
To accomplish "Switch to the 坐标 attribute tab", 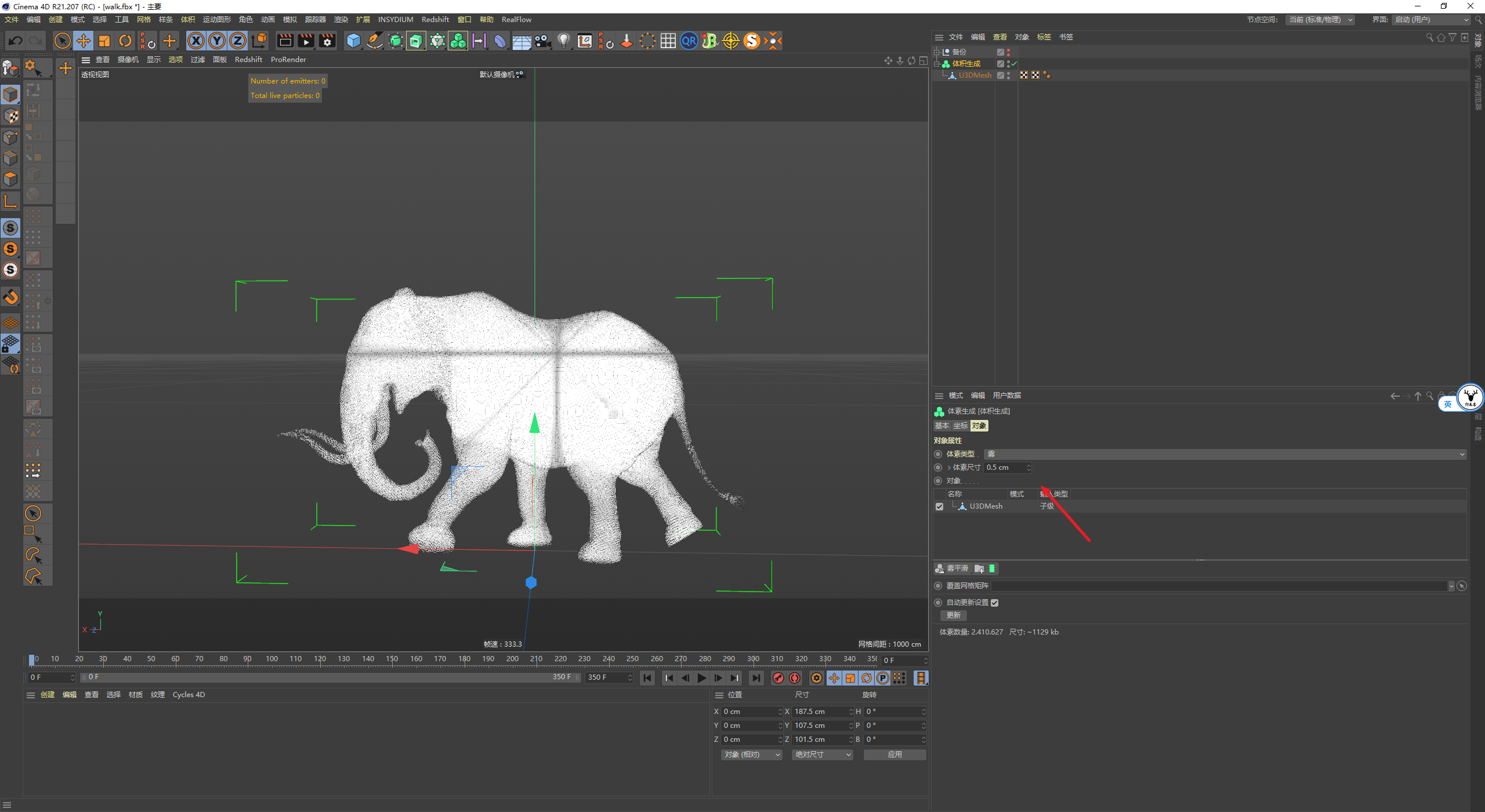I will pyautogui.click(x=961, y=426).
